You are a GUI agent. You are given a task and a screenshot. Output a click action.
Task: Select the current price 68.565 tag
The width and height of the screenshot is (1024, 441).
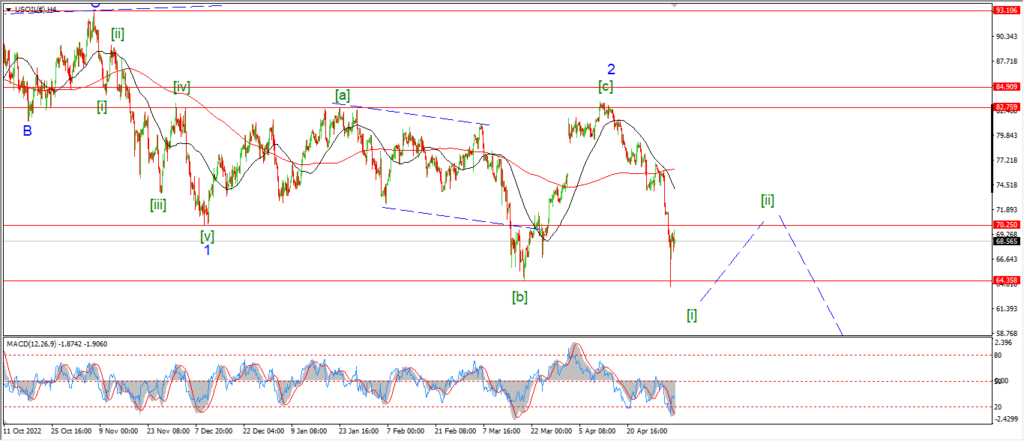1006,241
